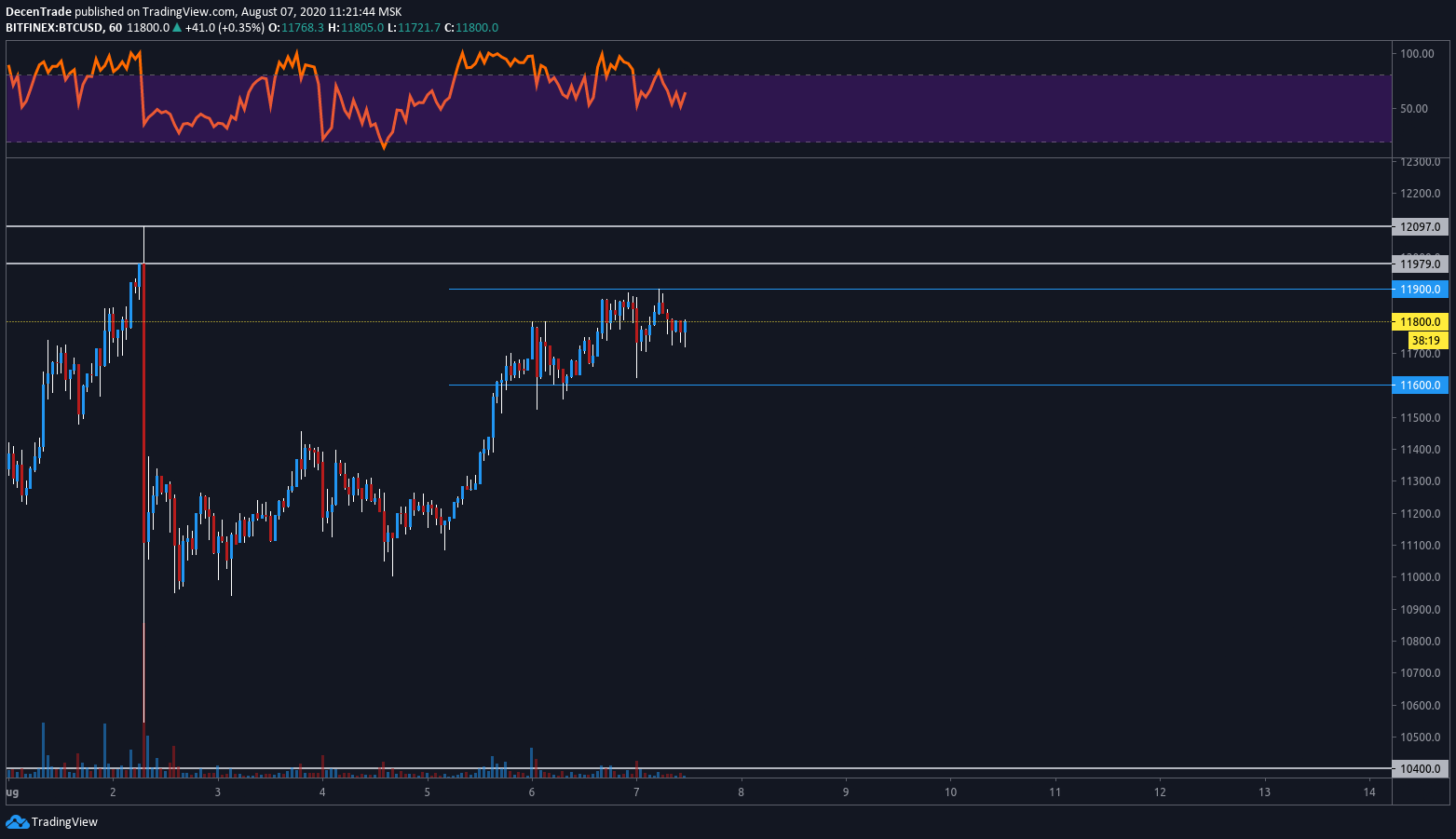Image resolution: width=1456 pixels, height=839 pixels.
Task: Click the gray 12097.0 price level label
Action: (1420, 225)
